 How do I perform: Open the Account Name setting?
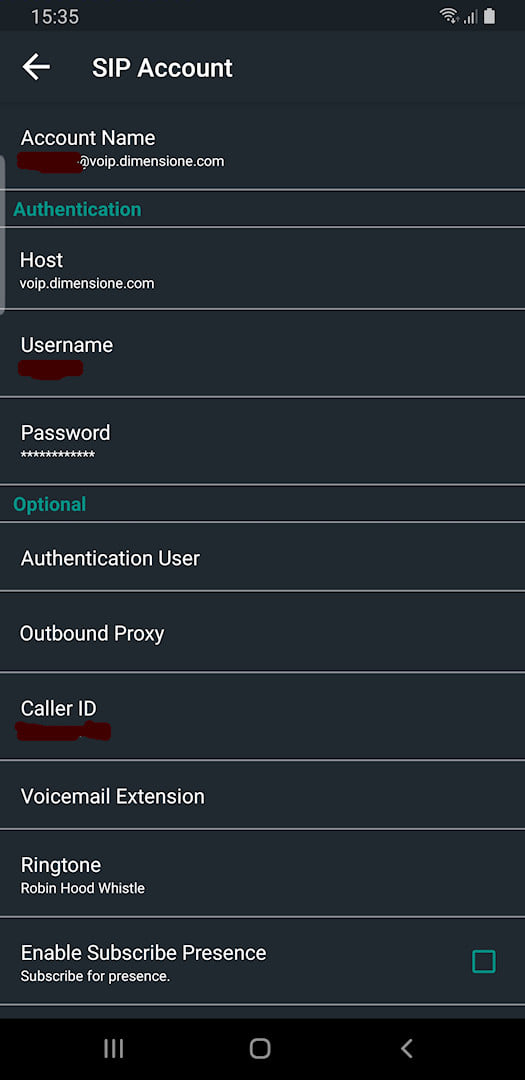click(262, 147)
